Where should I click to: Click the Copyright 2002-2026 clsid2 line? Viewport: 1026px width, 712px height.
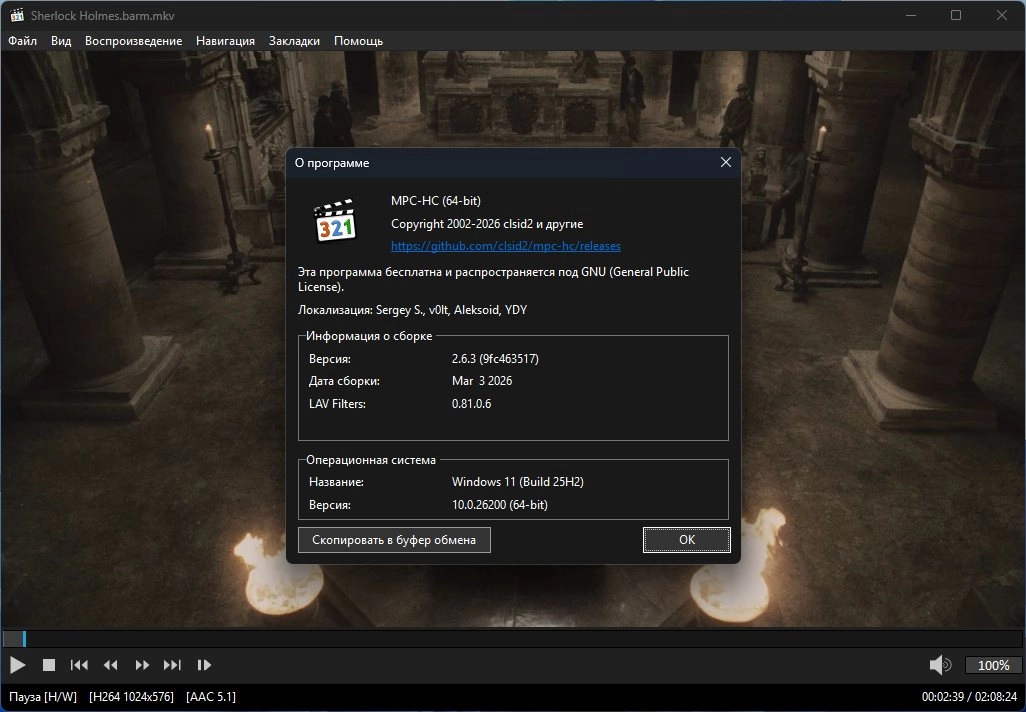pos(487,224)
